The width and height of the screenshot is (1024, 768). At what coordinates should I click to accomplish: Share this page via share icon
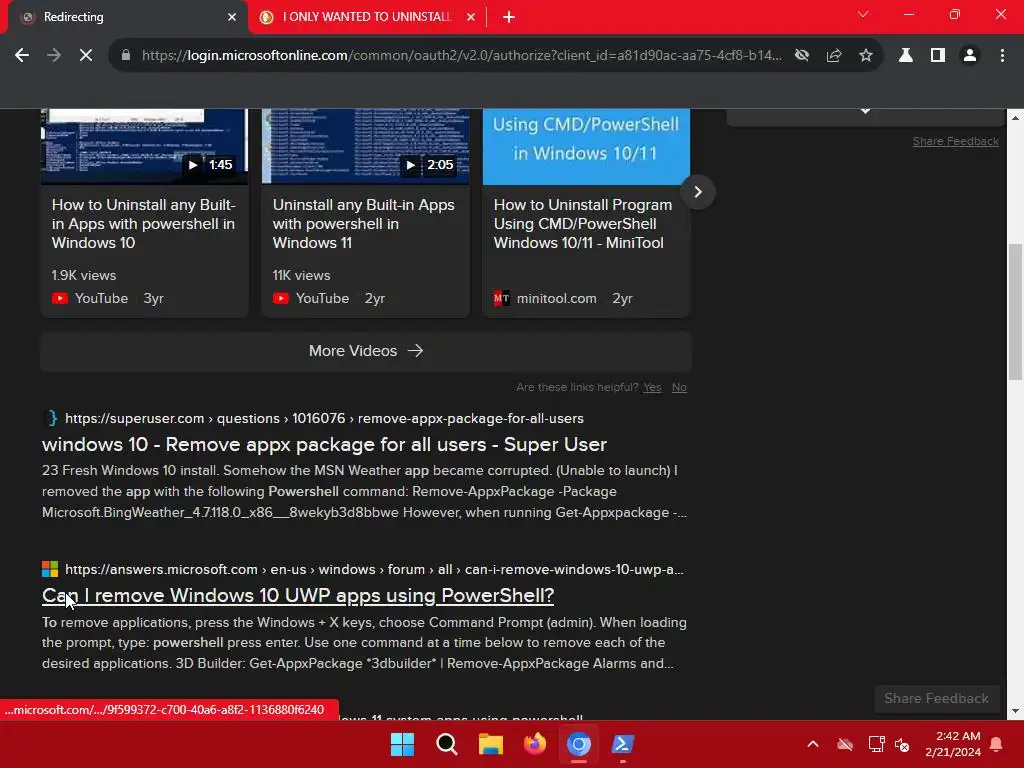click(834, 56)
